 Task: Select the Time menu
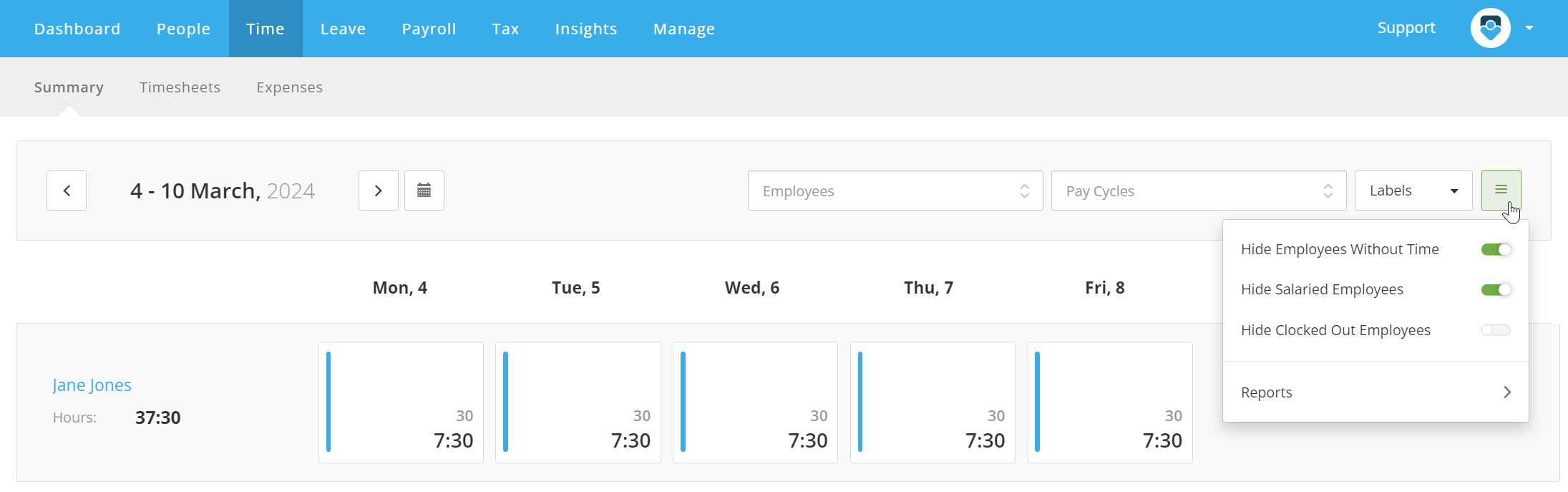point(266,29)
